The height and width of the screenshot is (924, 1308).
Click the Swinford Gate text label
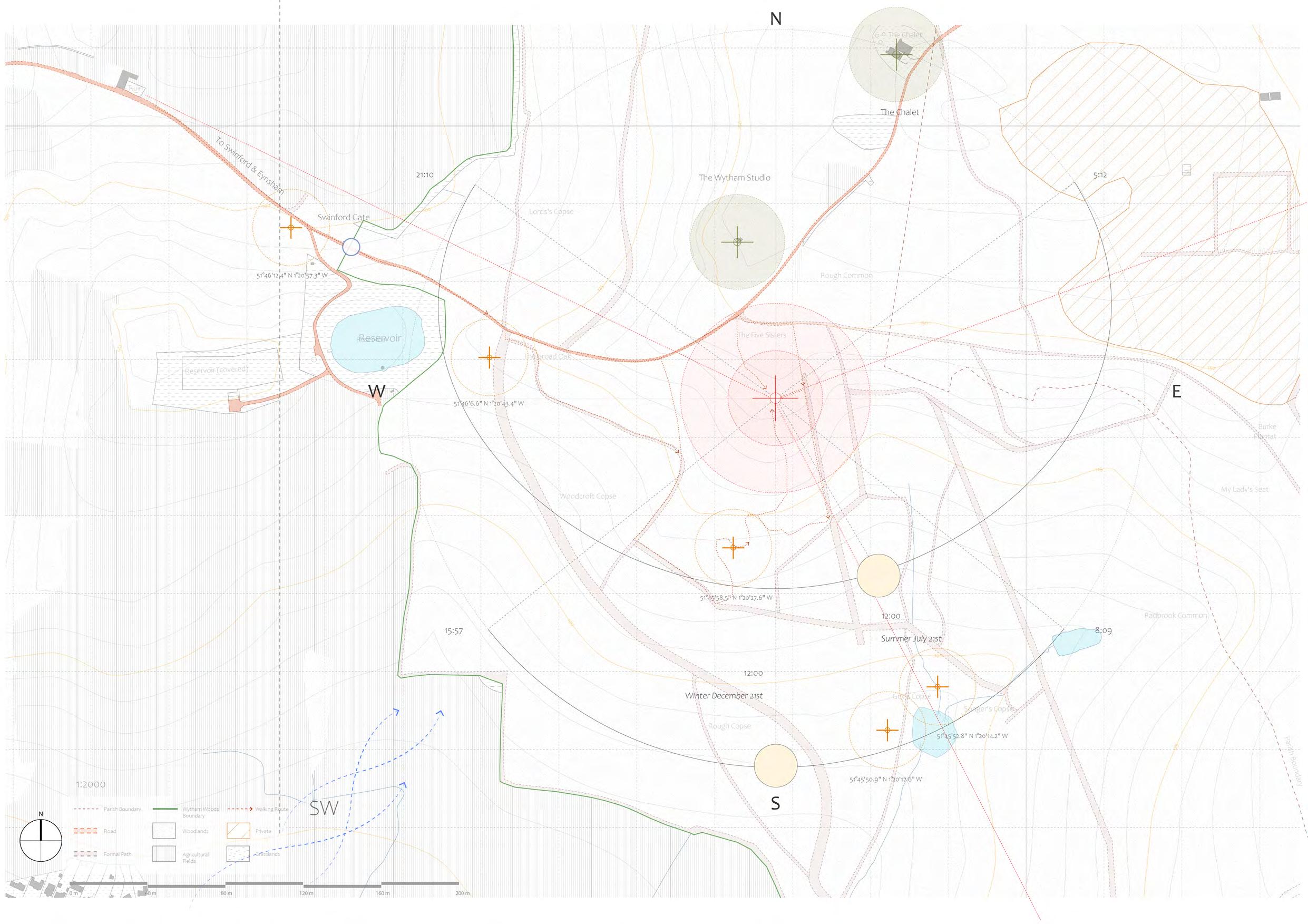click(344, 217)
